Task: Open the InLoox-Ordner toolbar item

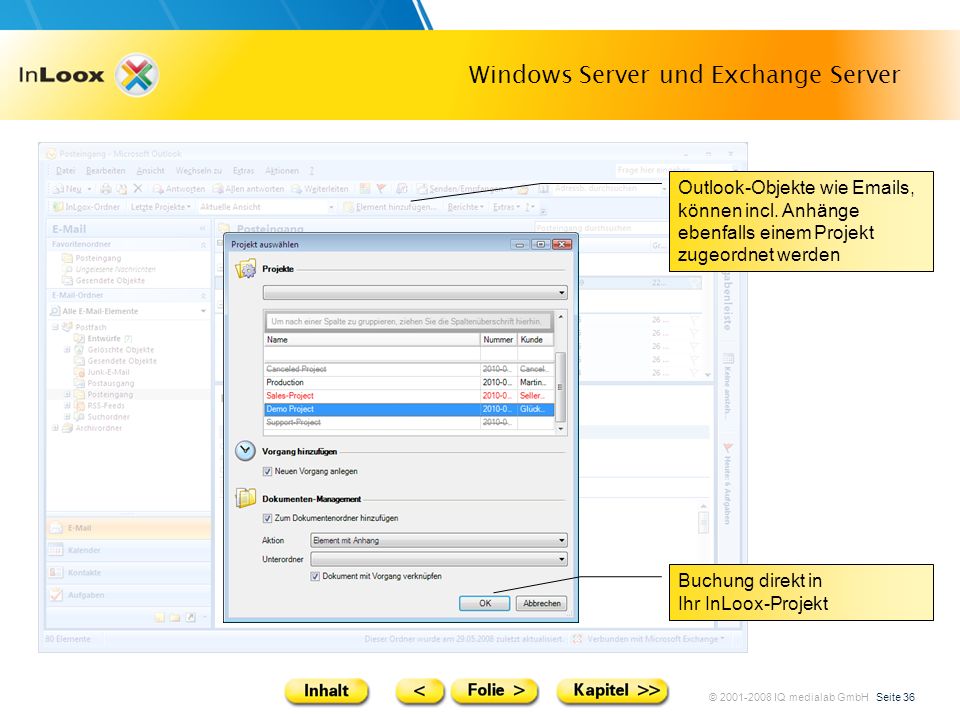Action: point(87,207)
